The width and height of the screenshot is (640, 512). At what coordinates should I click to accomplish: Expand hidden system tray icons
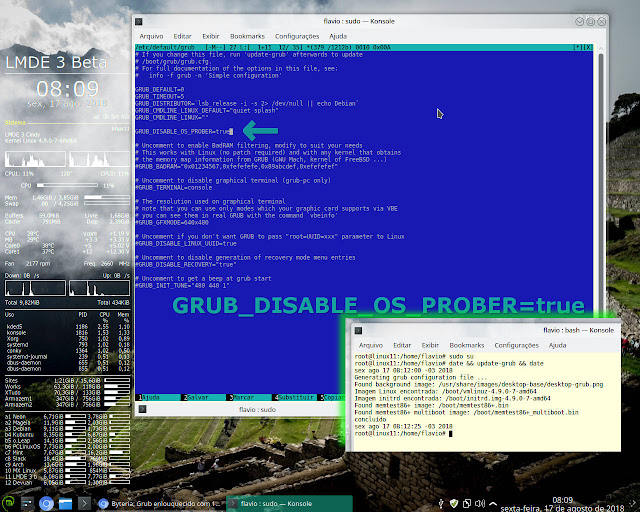click(493, 504)
